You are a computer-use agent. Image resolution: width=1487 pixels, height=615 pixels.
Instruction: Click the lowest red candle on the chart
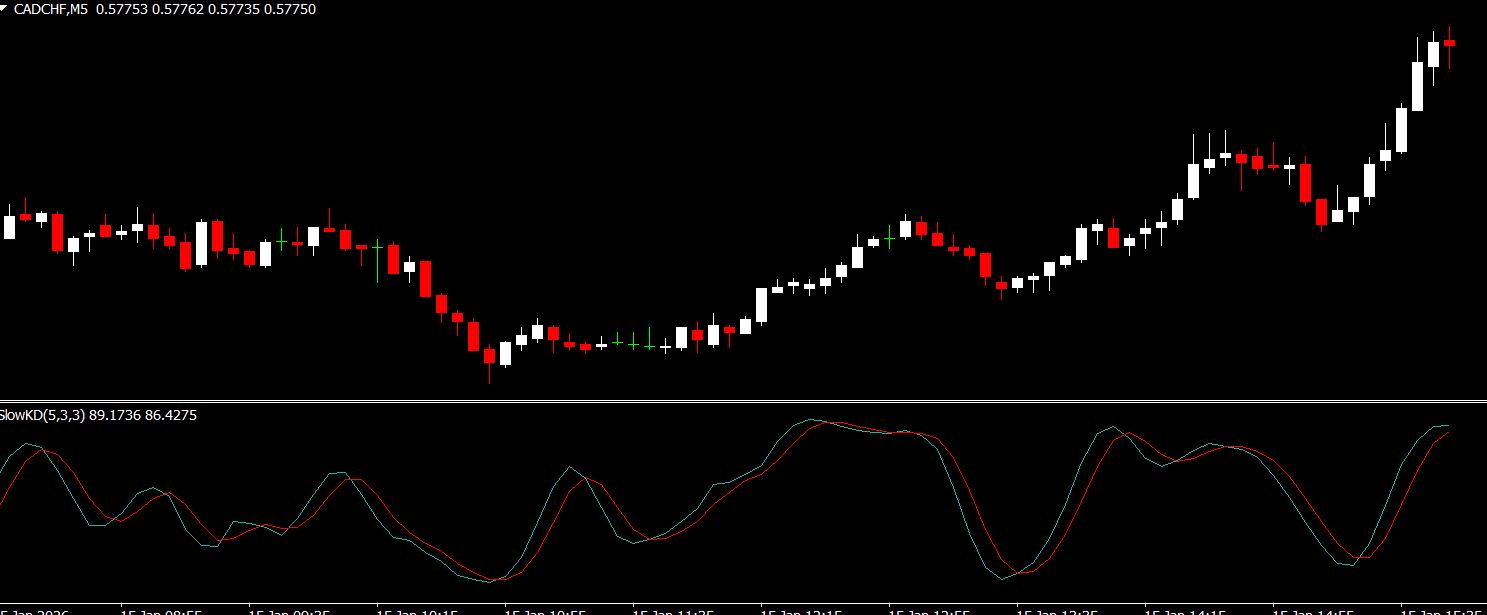pyautogui.click(x=489, y=355)
